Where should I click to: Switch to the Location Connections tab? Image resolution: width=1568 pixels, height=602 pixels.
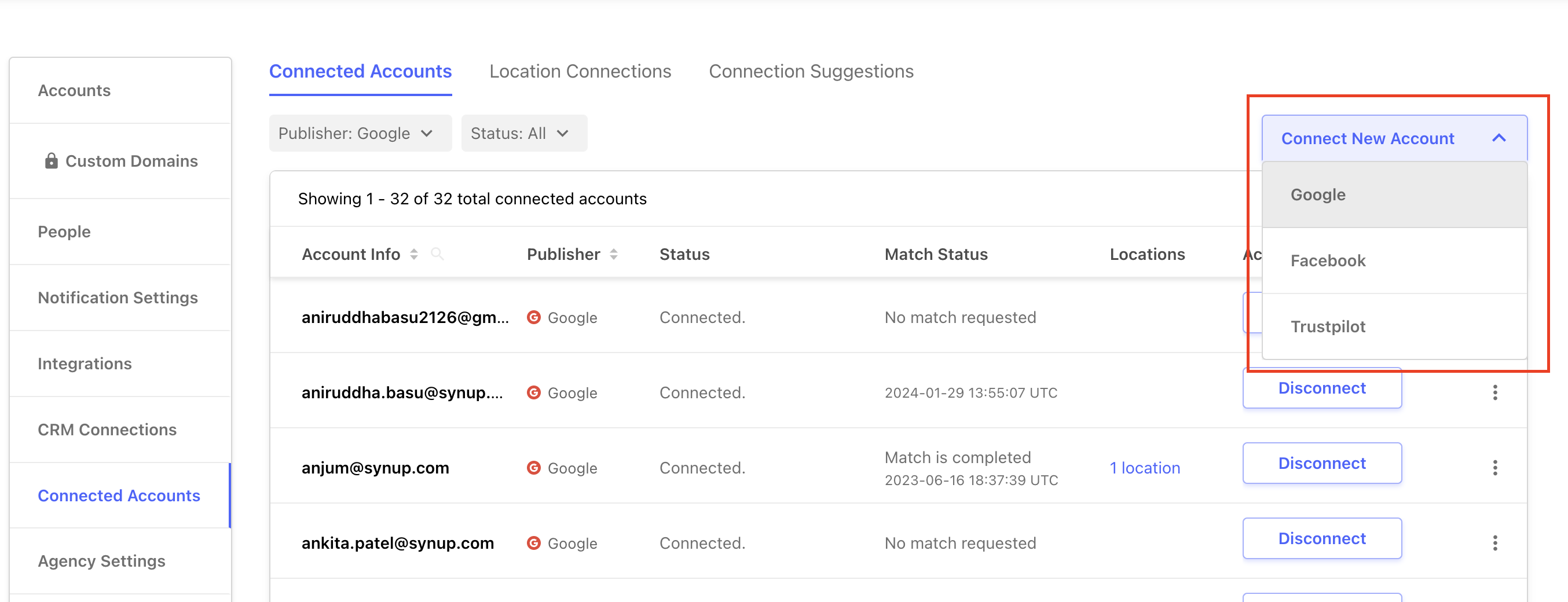pyautogui.click(x=580, y=72)
